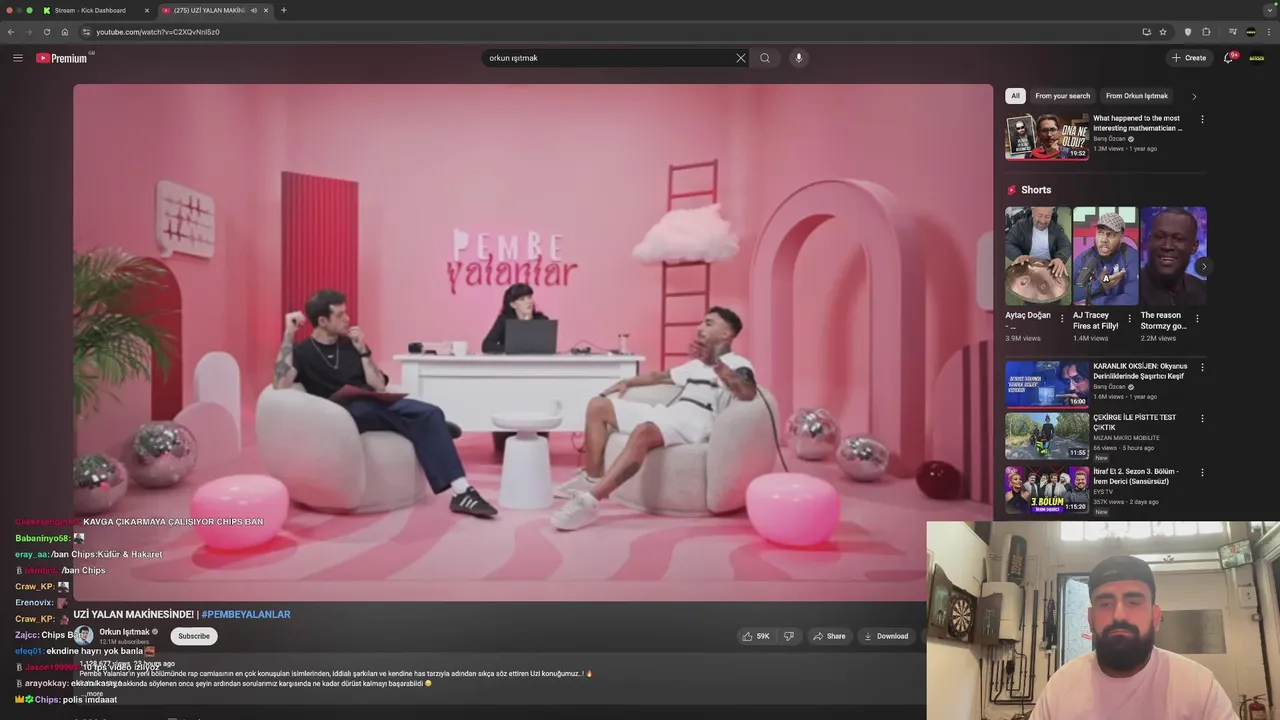This screenshot has width=1280, height=720.
Task: Reload the current page
Action: coord(46,32)
